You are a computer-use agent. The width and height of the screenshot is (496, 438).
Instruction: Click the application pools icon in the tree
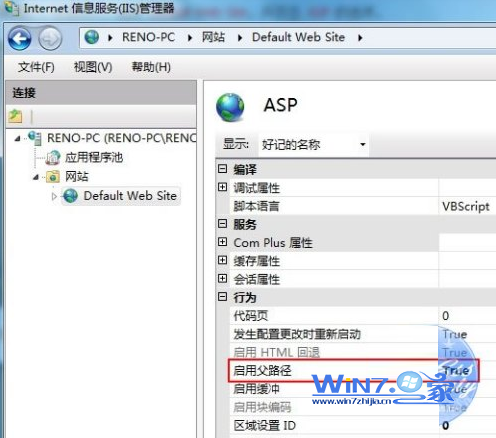click(53, 157)
